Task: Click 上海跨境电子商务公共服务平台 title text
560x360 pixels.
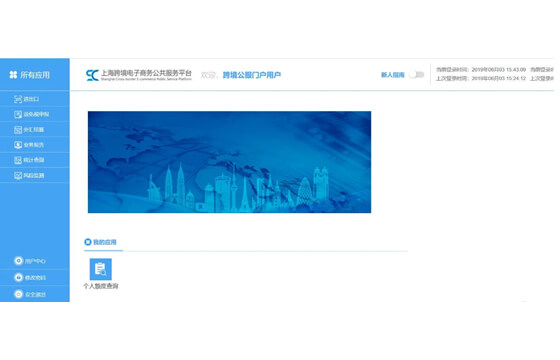Action: point(146,73)
